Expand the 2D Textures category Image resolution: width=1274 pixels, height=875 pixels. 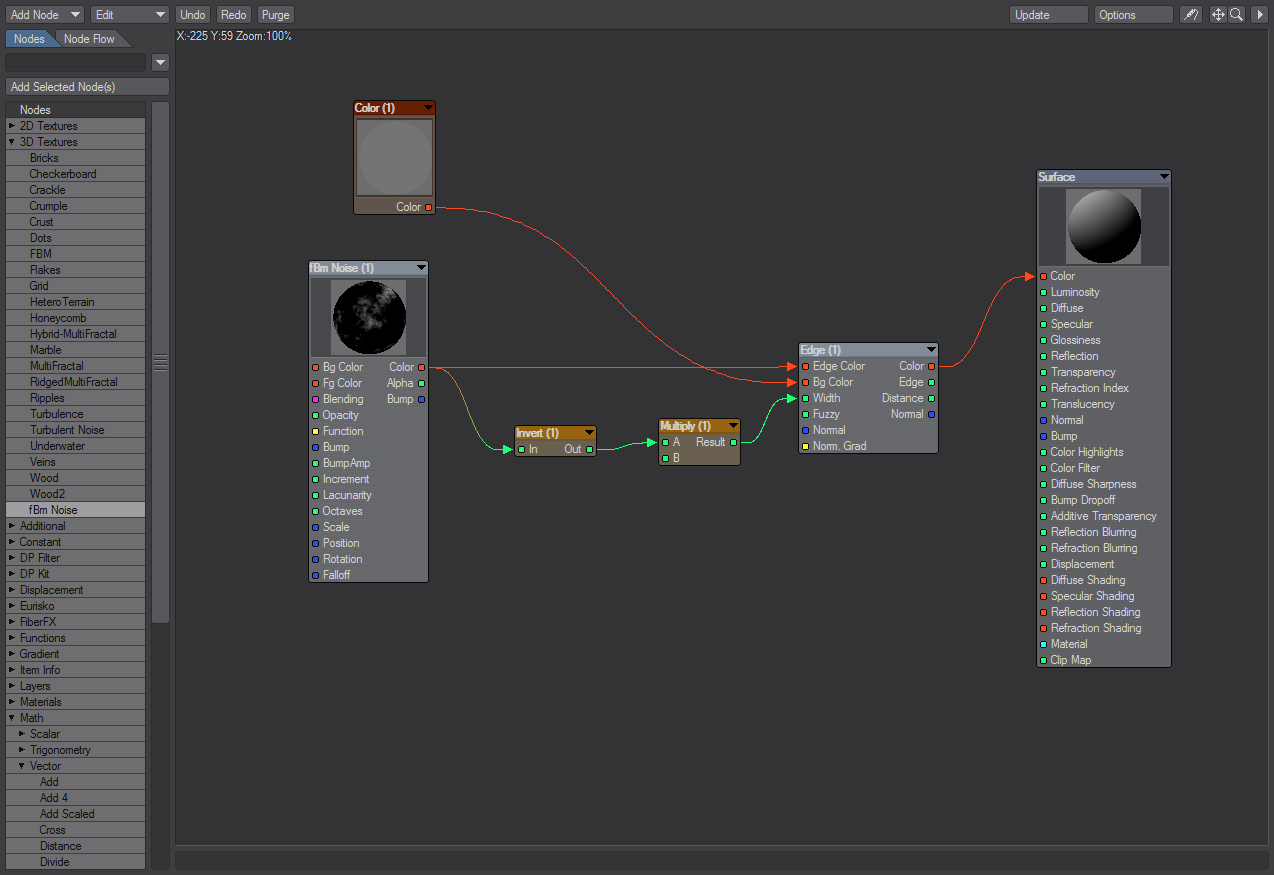[12, 126]
